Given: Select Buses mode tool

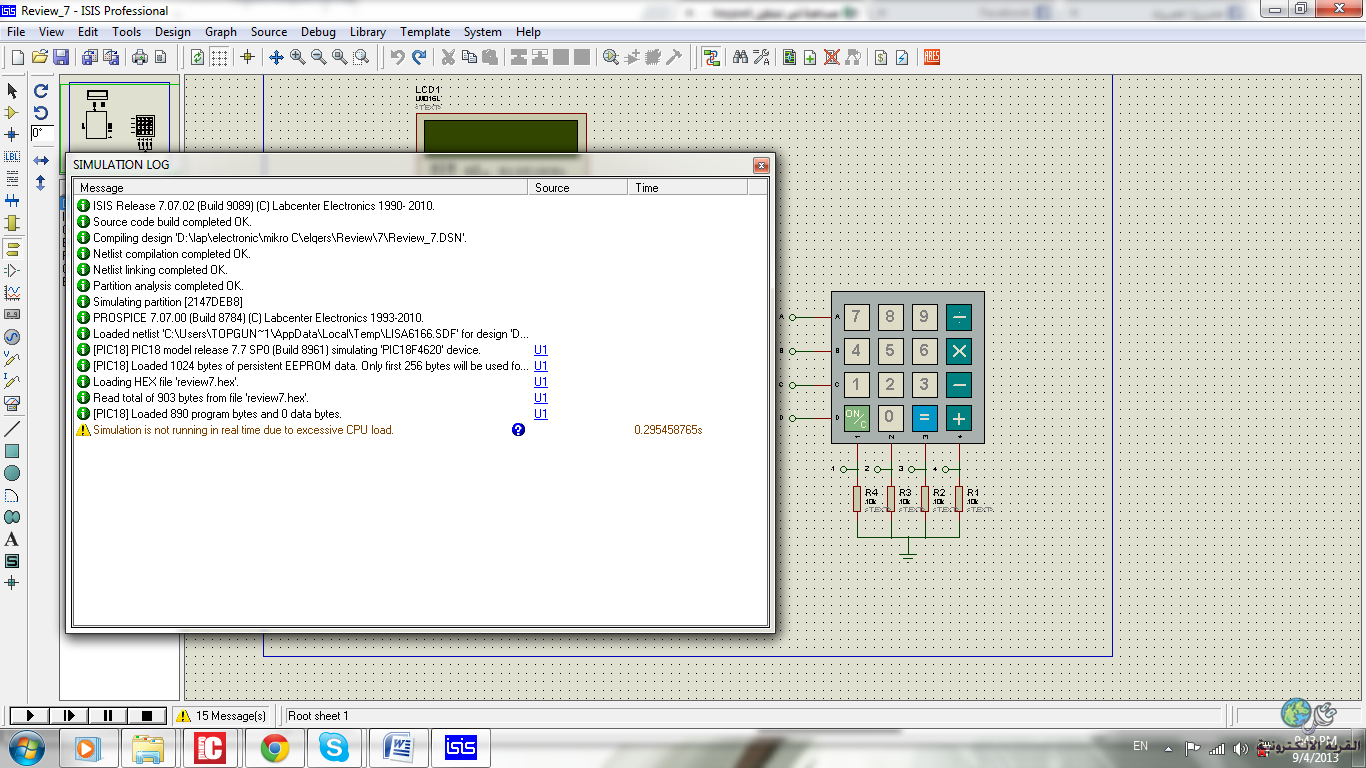Looking at the screenshot, I should (x=12, y=200).
